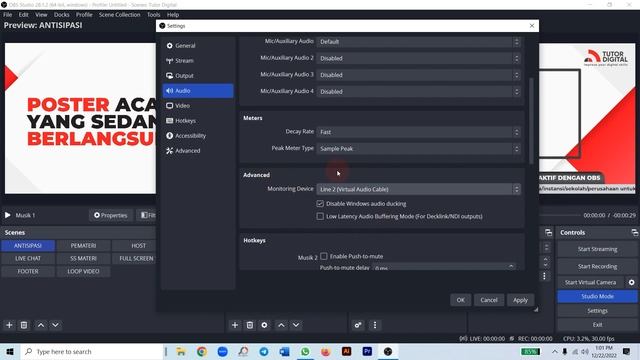
Task: Open advanced audio properties gears icon
Action: coord(358,325)
